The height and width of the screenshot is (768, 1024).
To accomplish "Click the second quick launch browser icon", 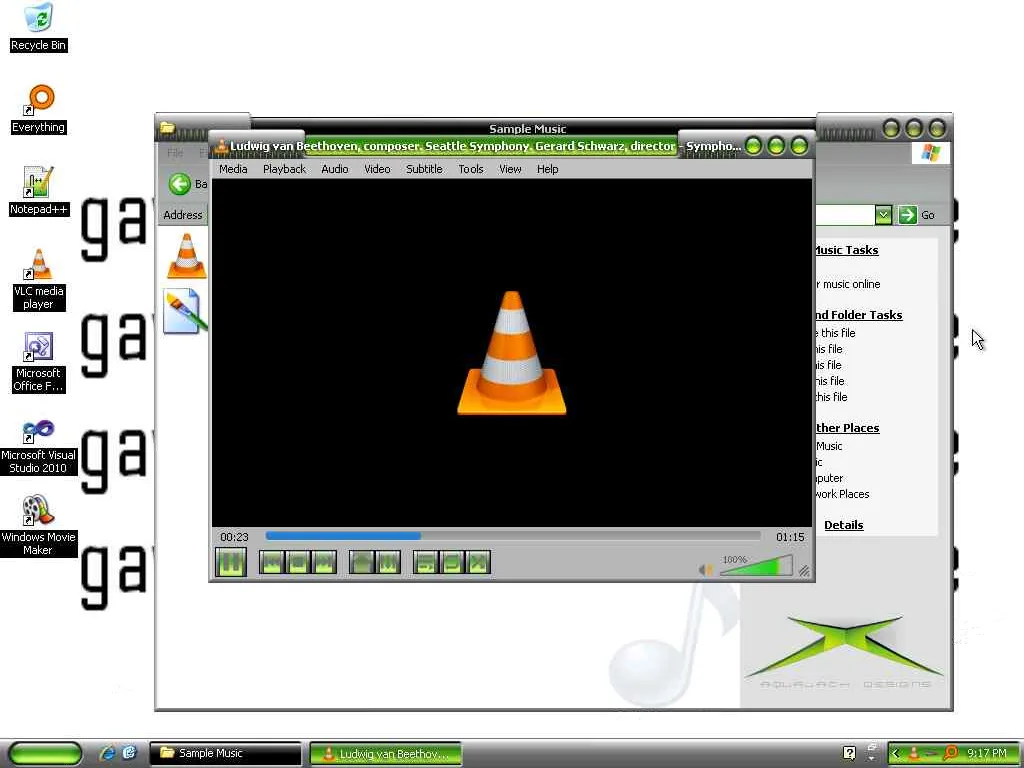I will coord(129,753).
